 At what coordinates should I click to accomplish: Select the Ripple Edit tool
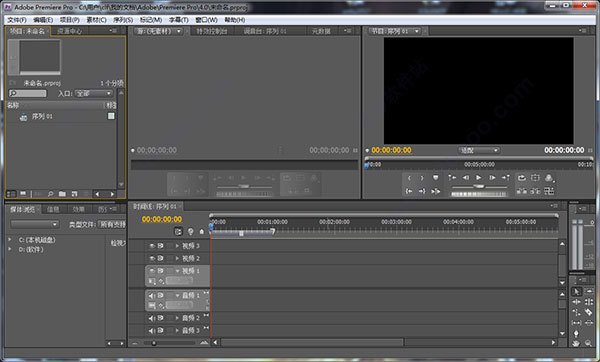pos(576,302)
